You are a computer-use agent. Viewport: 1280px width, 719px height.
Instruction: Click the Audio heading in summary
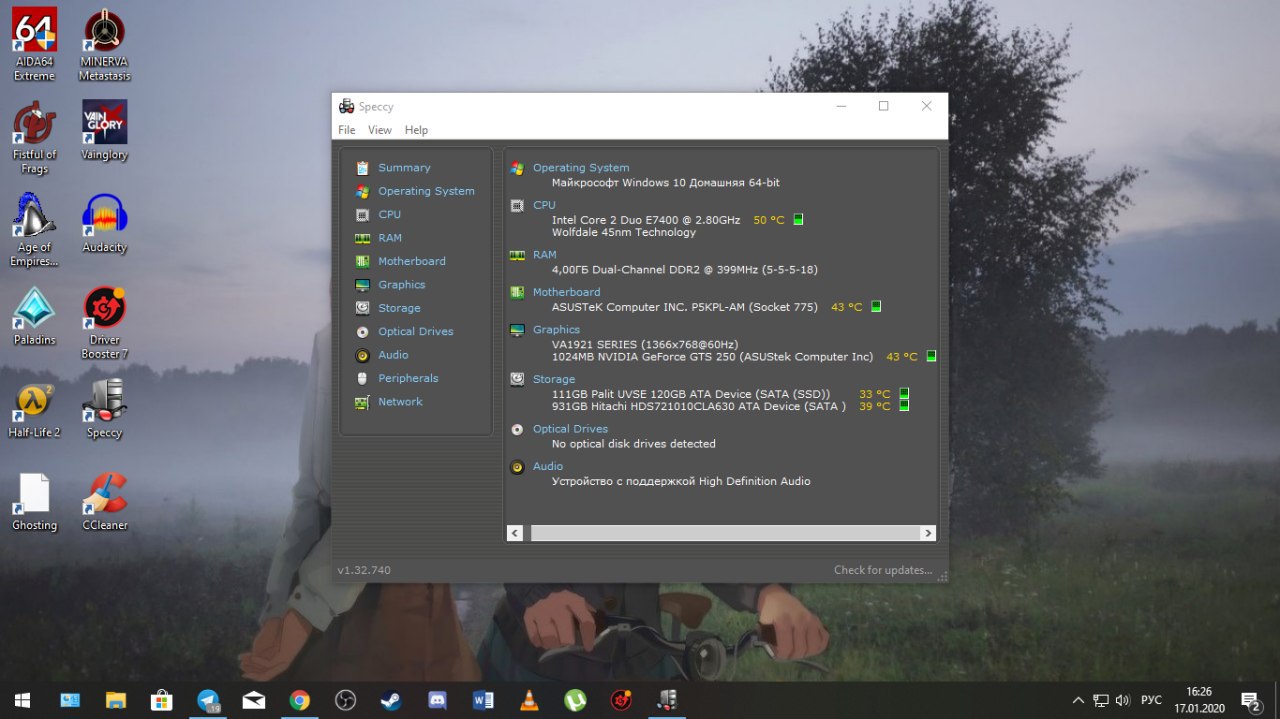coord(548,466)
